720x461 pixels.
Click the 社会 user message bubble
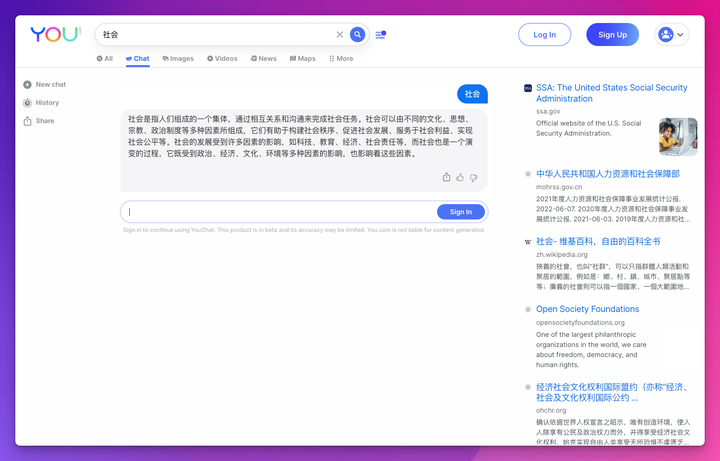[472, 94]
